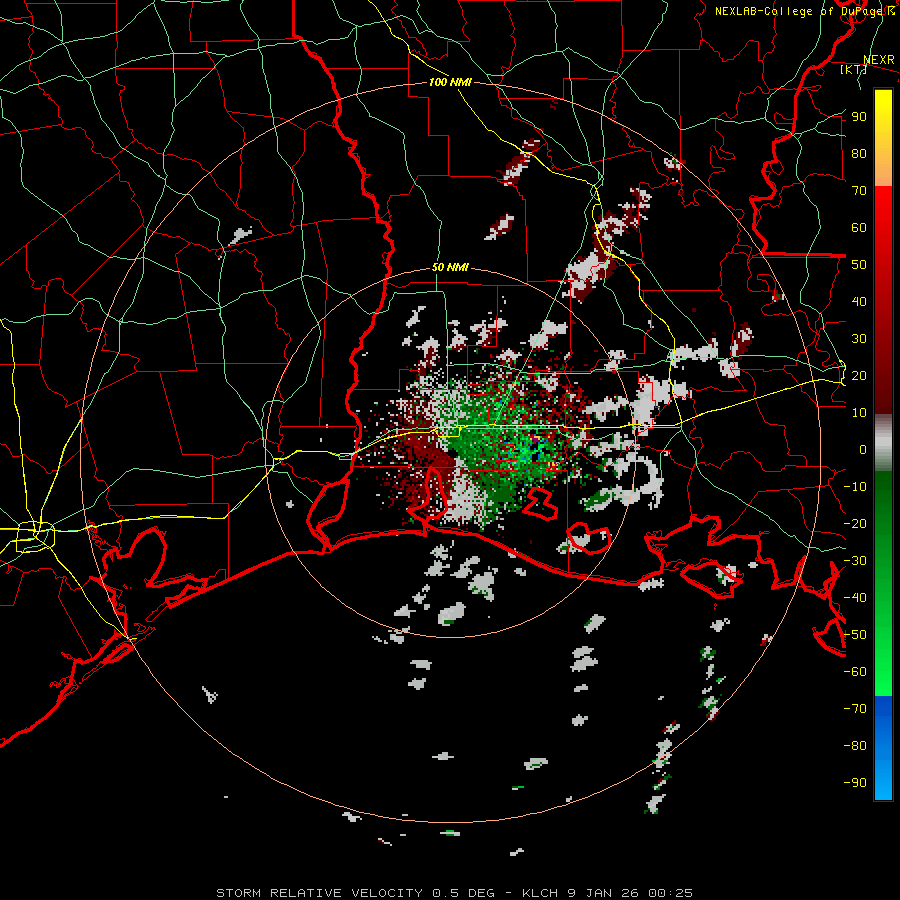
Task: Click the KLCH station identifier
Action: (x=540, y=893)
